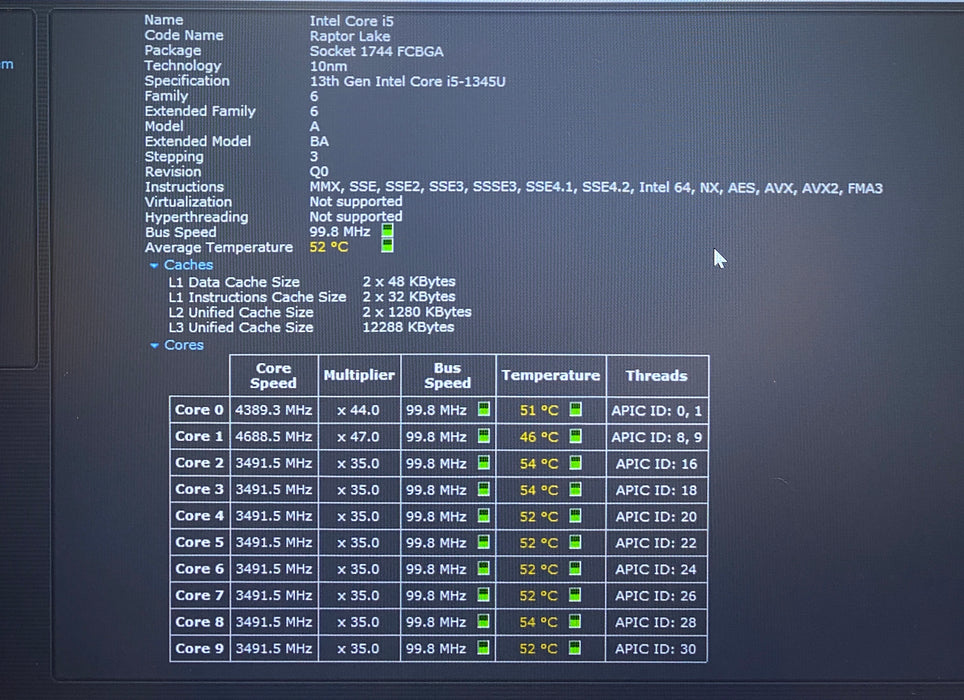This screenshot has height=700, width=964.
Task: Click the 'Core 5' row label
Action: pyautogui.click(x=199, y=543)
